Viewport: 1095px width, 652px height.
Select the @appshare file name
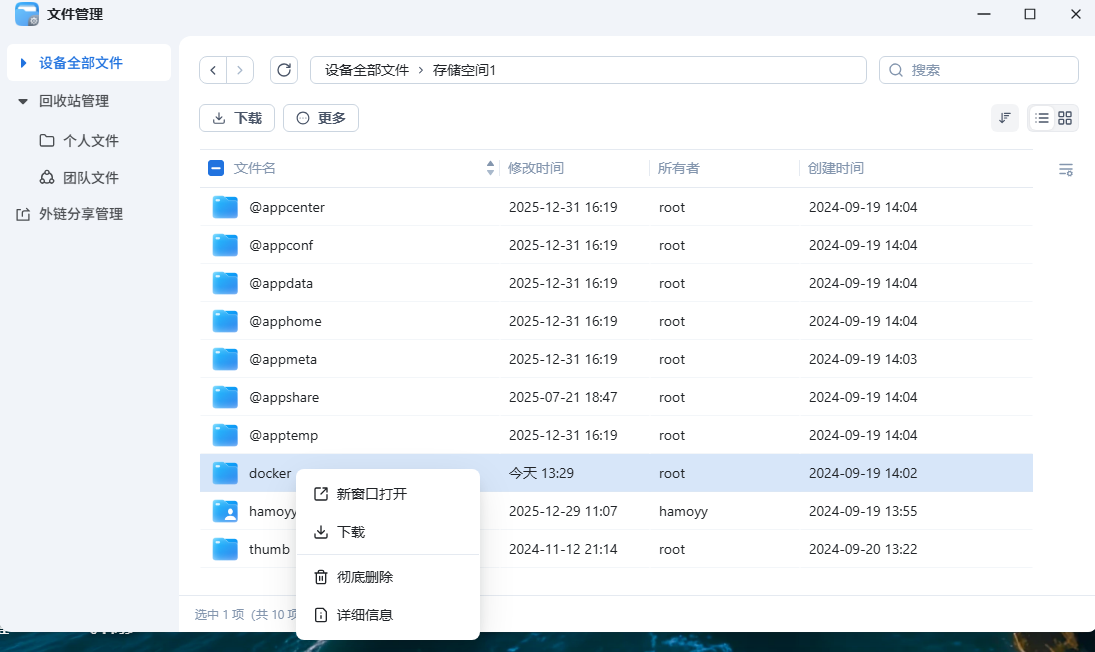(284, 397)
